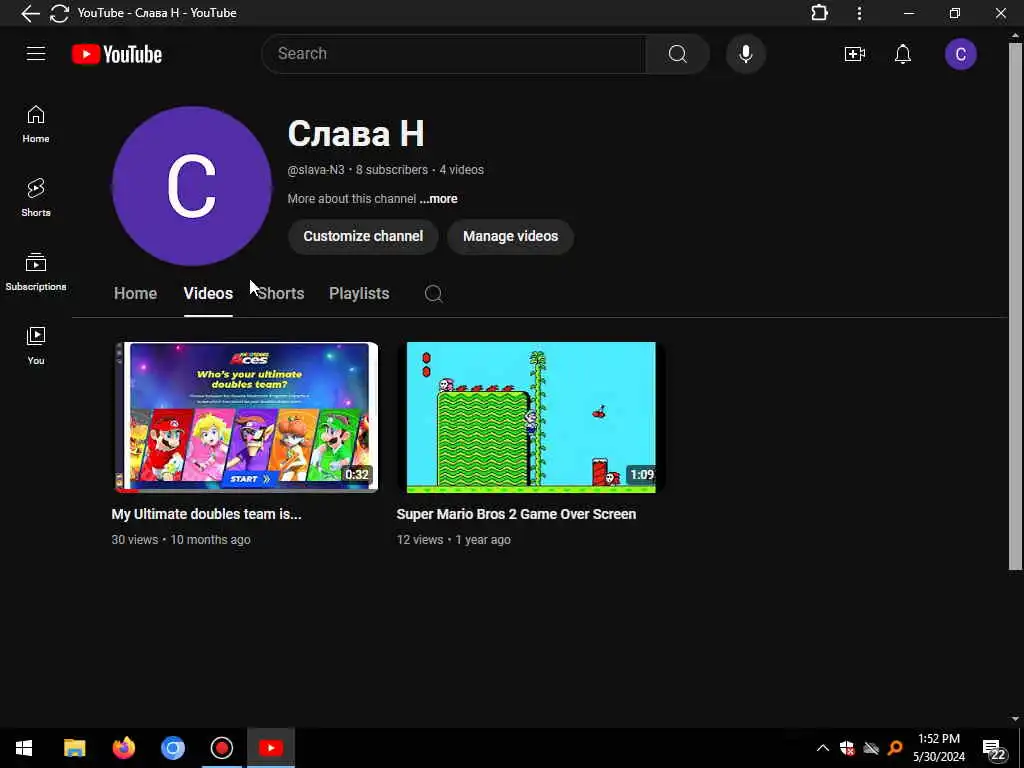
Task: Open the three-dot app menu in title bar
Action: click(x=859, y=13)
